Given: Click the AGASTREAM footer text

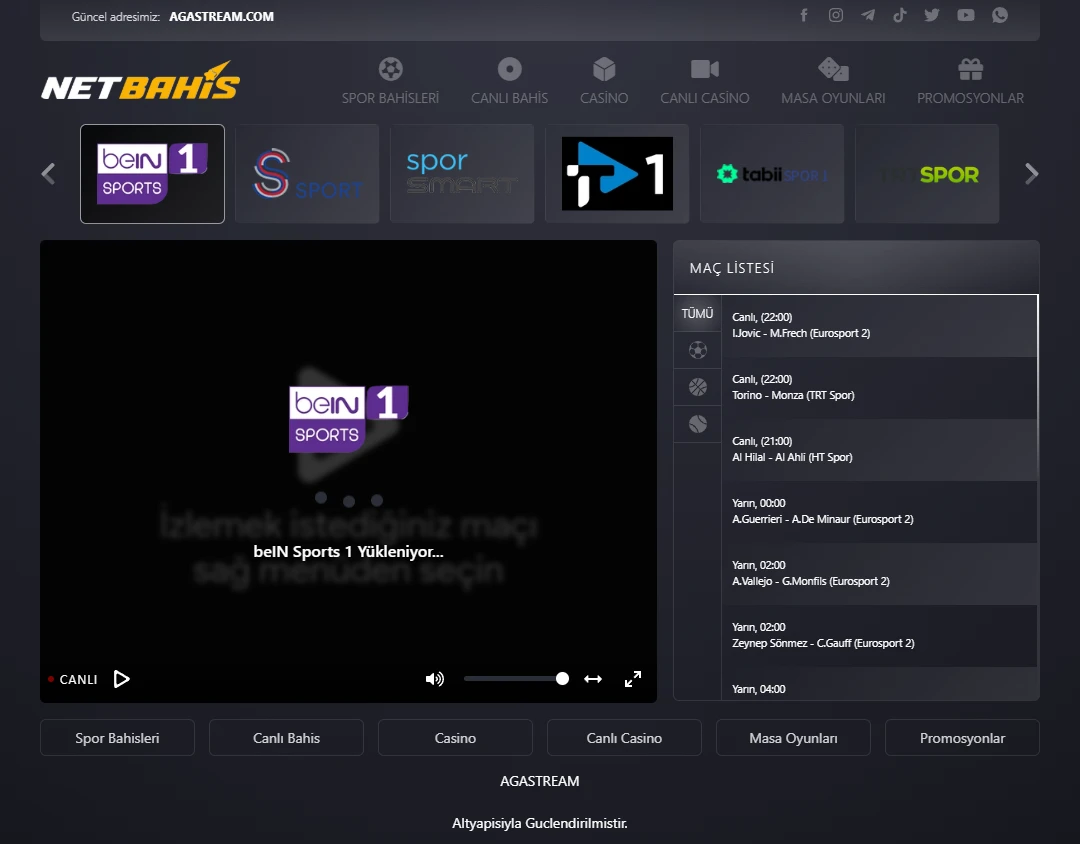Looking at the screenshot, I should [539, 781].
